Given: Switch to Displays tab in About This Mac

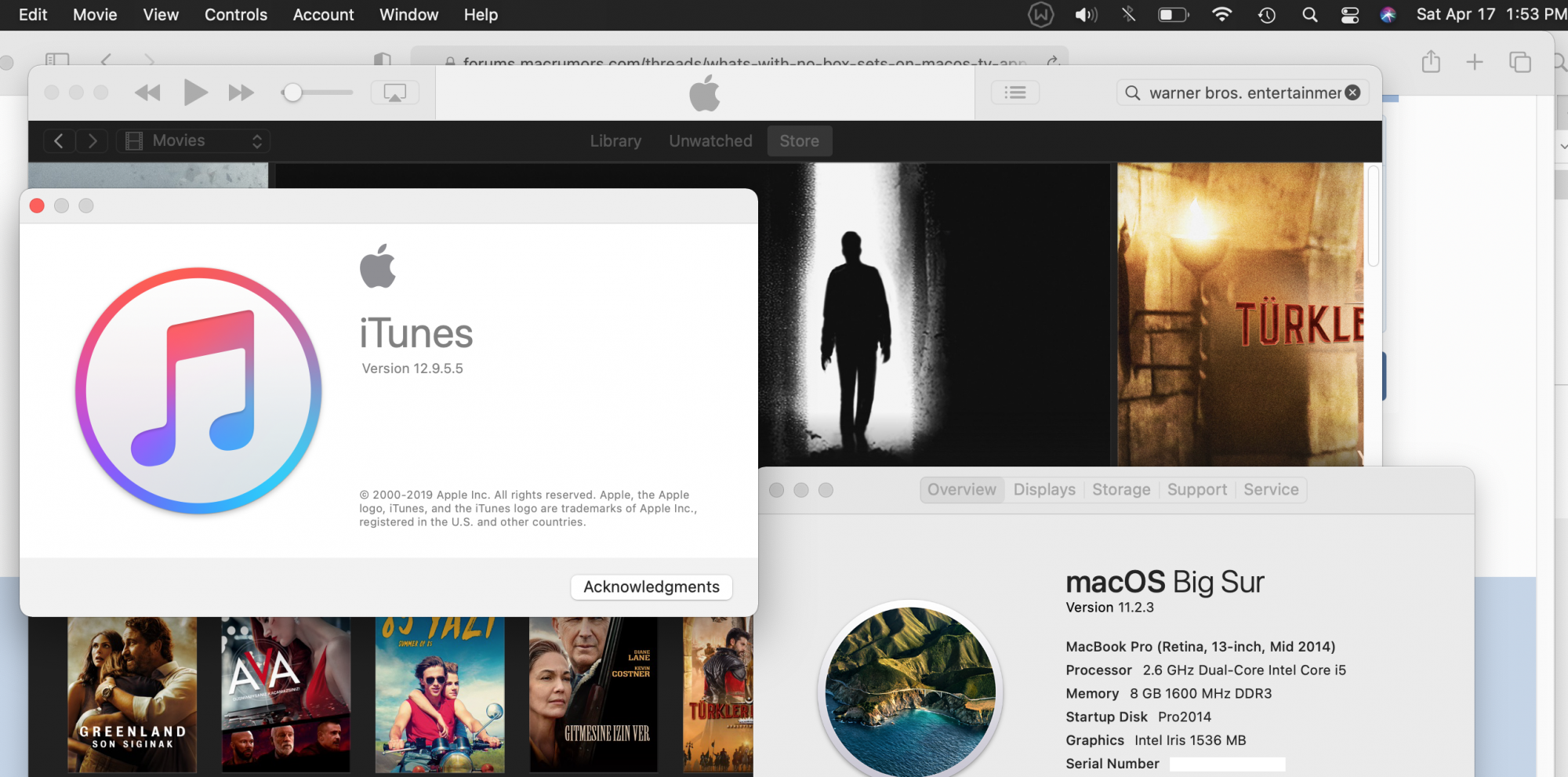Looking at the screenshot, I should (1044, 490).
